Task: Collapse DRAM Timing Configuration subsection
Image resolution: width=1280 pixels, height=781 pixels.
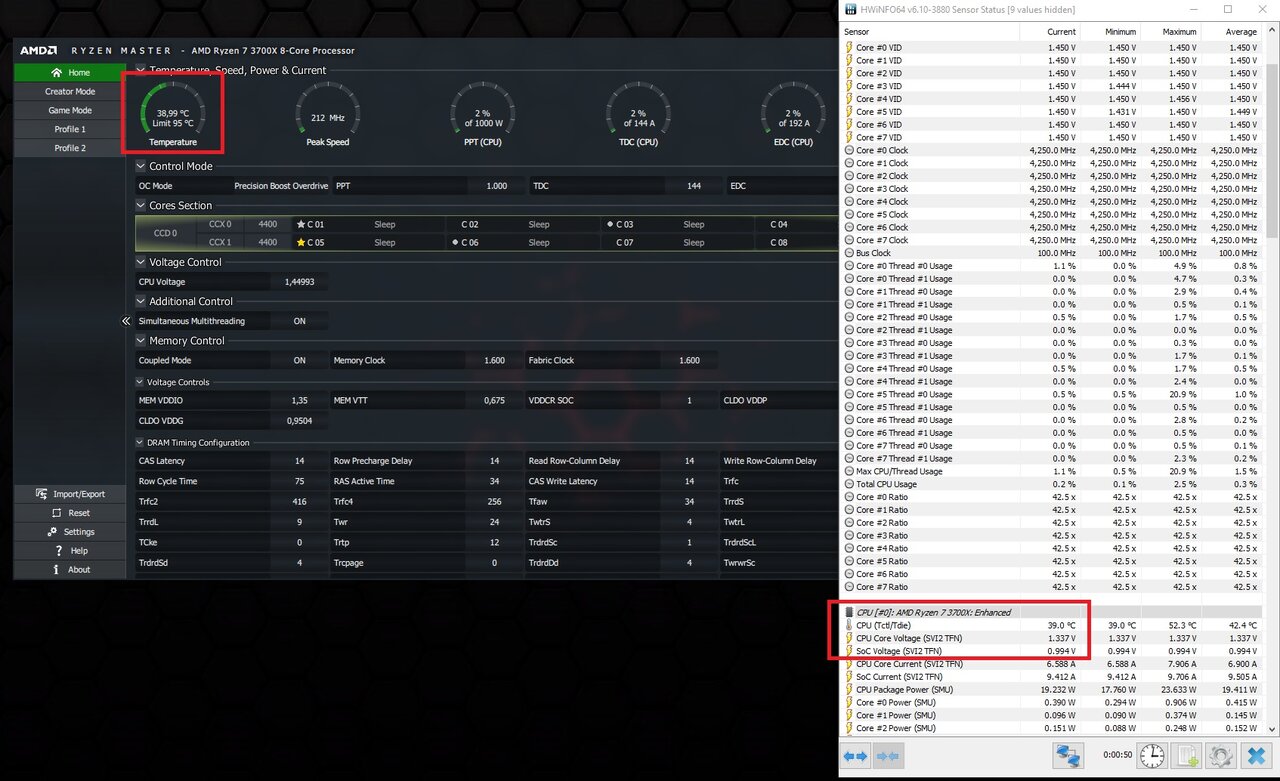Action: (140, 442)
